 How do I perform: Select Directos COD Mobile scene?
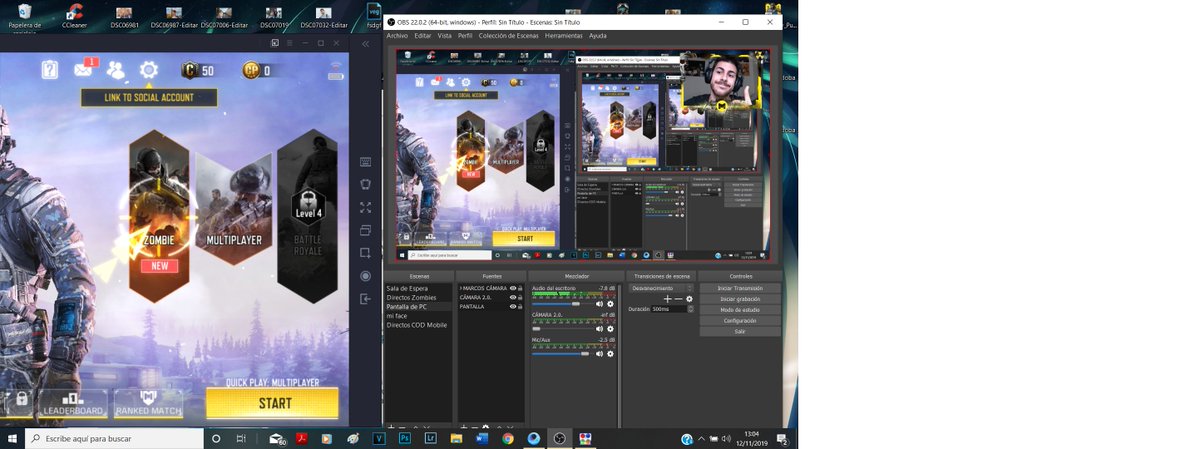(418, 325)
